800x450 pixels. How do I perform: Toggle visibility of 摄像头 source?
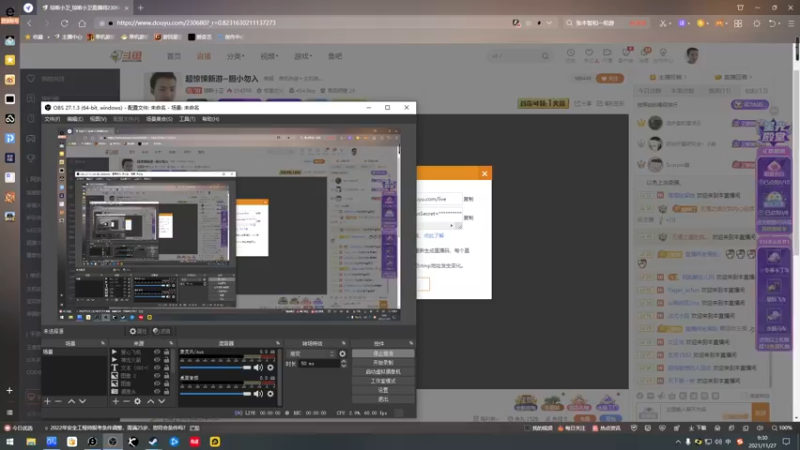[x=157, y=391]
